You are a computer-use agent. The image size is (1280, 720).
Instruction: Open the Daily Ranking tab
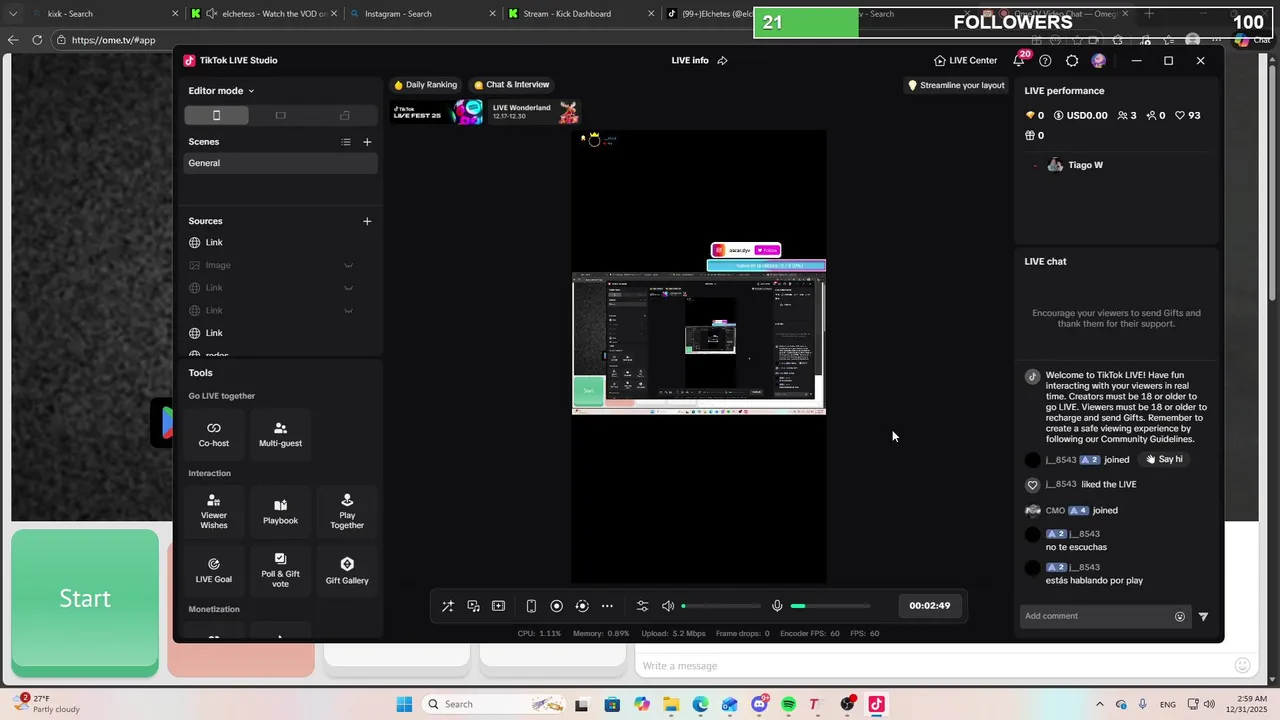pos(425,85)
